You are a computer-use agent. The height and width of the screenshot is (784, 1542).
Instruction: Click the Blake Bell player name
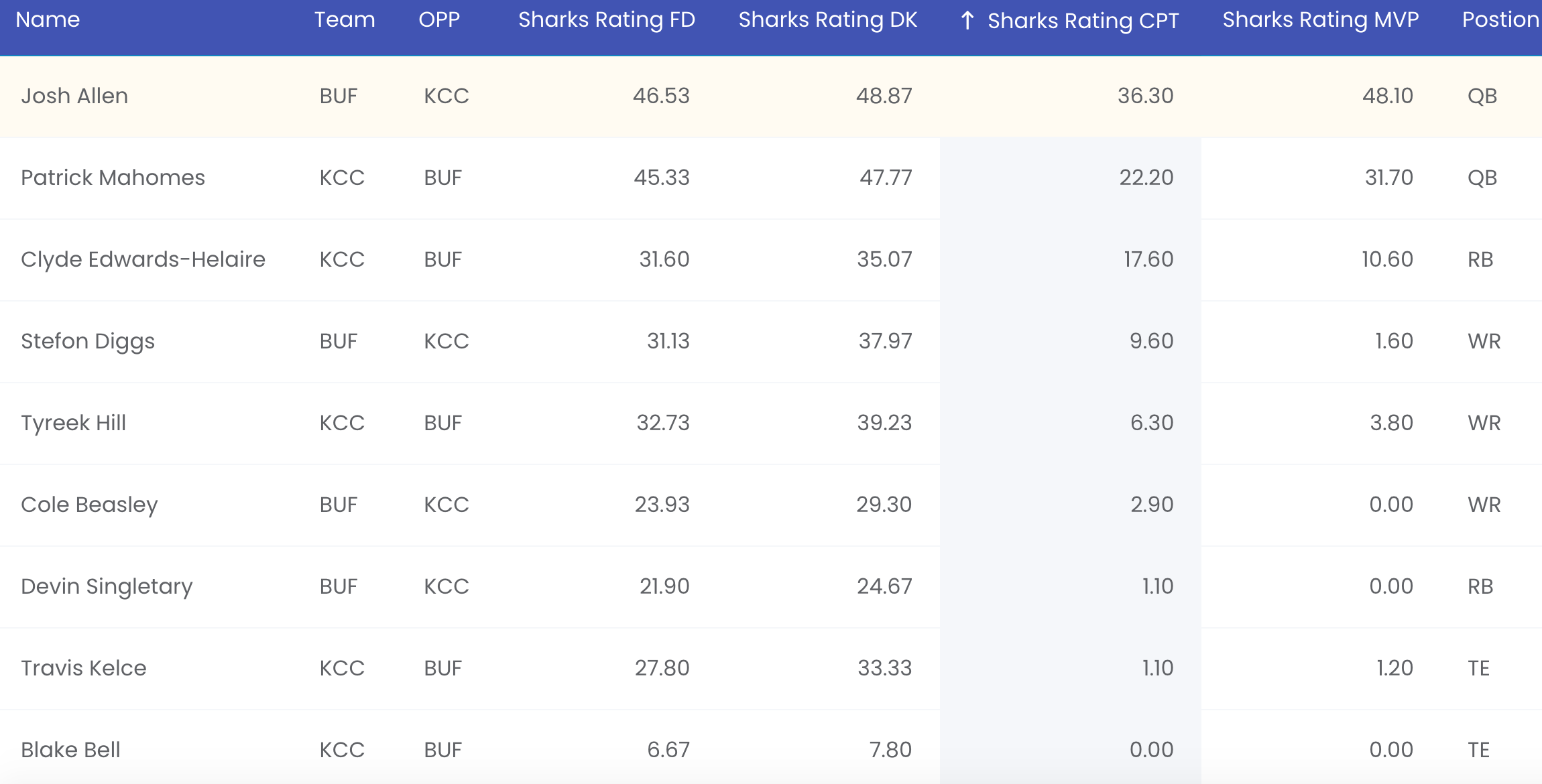coord(70,750)
